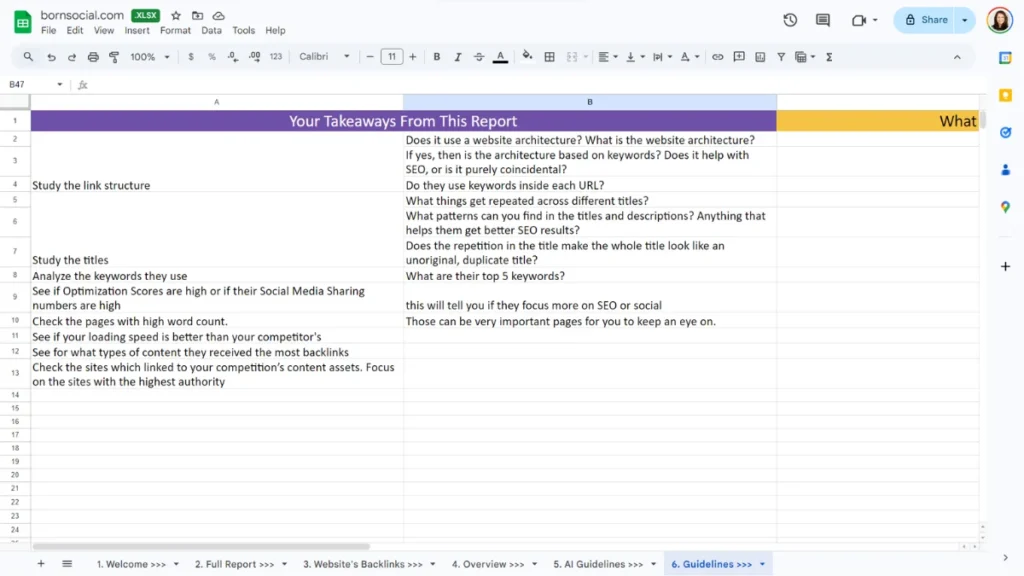
Task: Toggle bold formatting
Action: click(437, 57)
